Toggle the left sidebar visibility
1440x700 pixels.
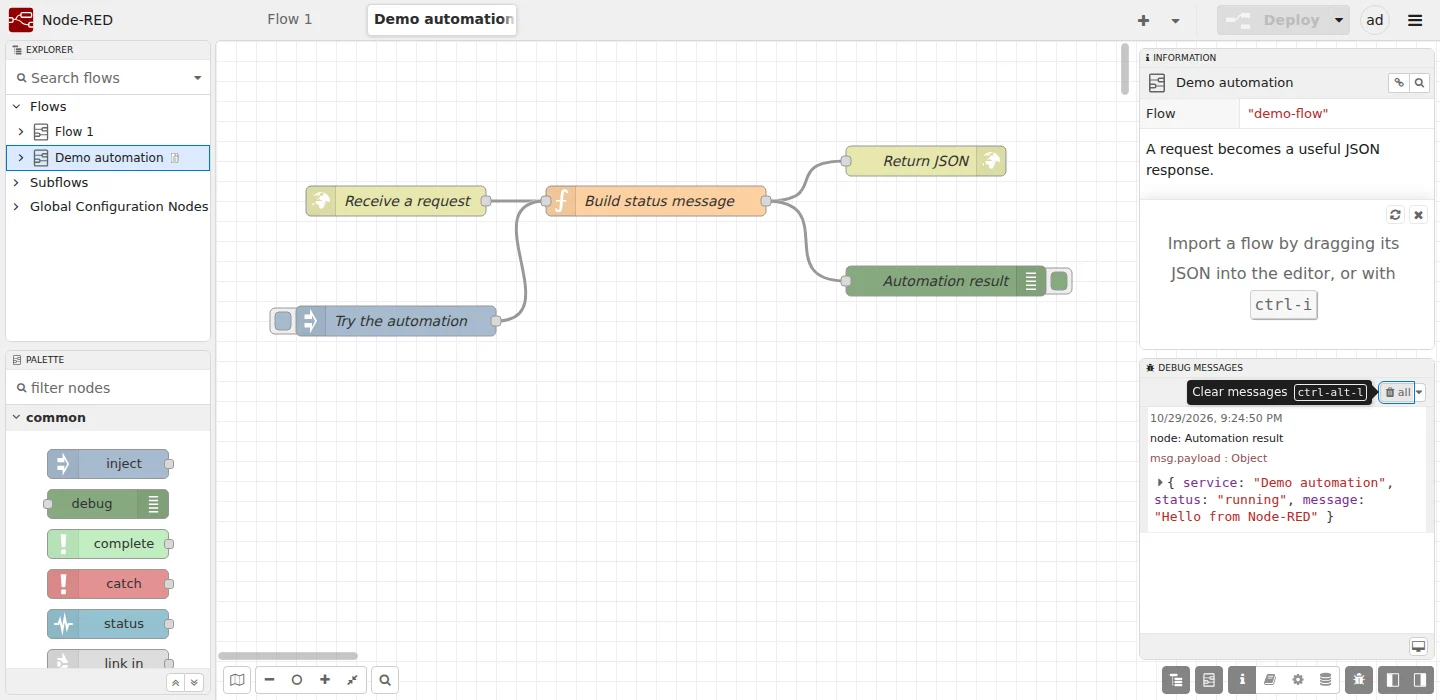(x=1392, y=680)
